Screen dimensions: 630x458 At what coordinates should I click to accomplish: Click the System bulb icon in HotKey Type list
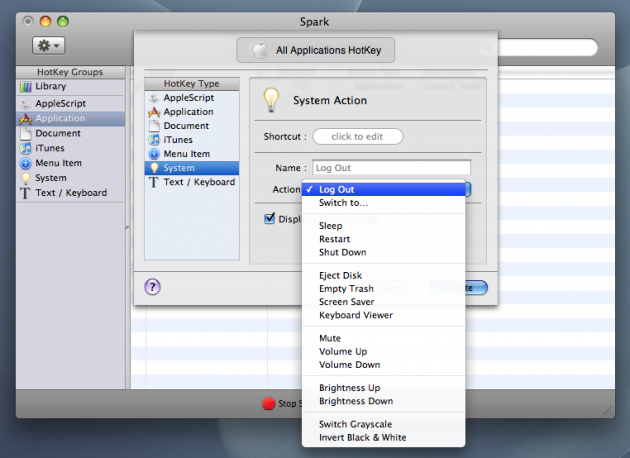(x=154, y=168)
